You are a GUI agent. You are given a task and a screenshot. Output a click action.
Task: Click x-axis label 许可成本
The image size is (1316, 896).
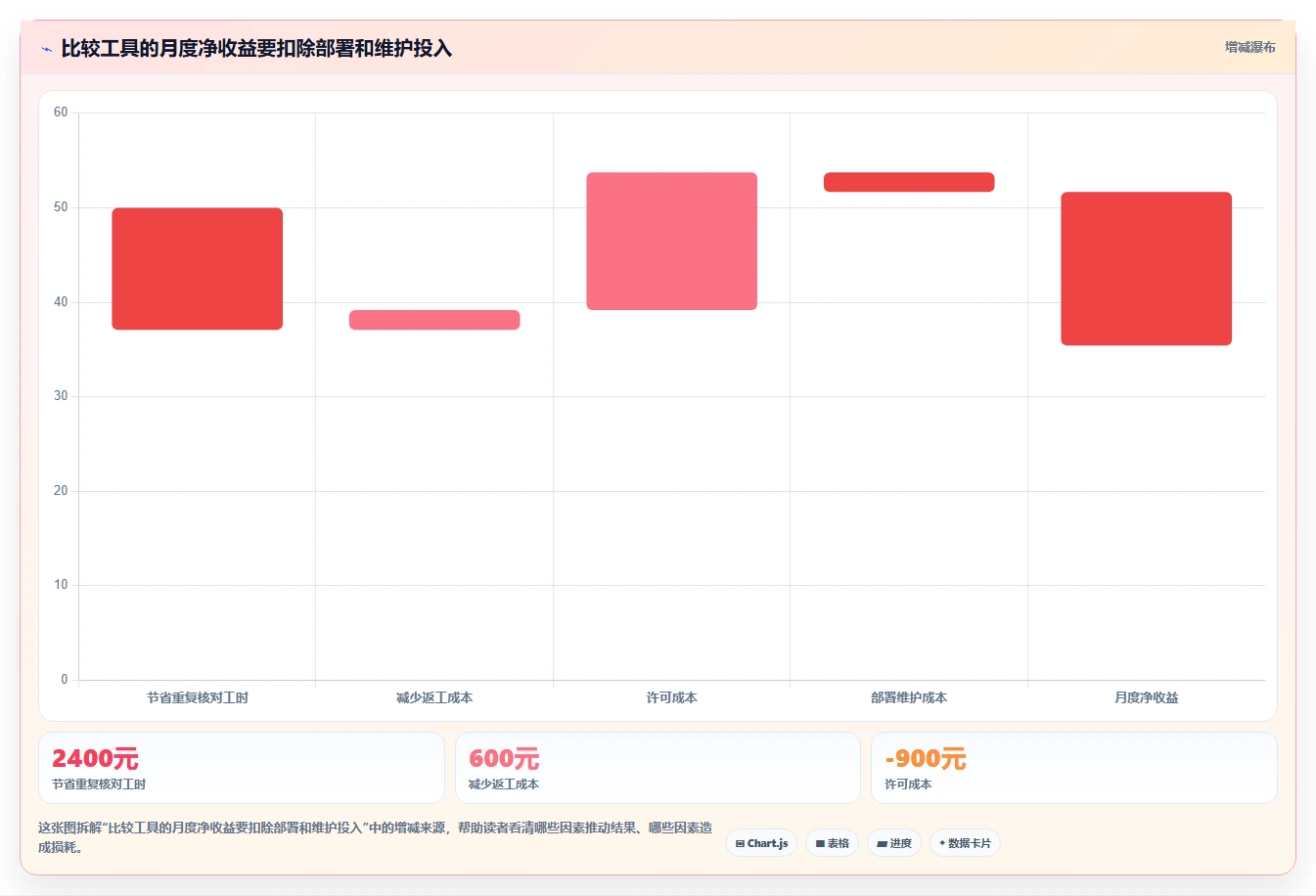[672, 697]
